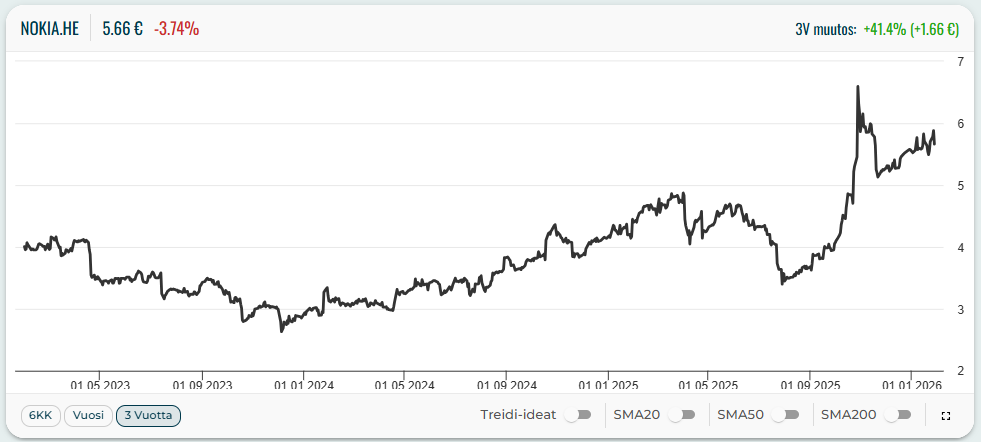Image resolution: width=981 pixels, height=442 pixels.
Task: Click the -3.74% daily change
Action: click(176, 29)
